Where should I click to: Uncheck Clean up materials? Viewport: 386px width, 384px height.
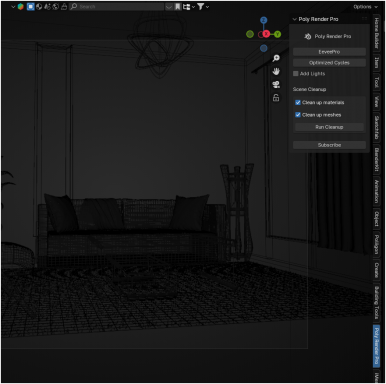[298, 103]
